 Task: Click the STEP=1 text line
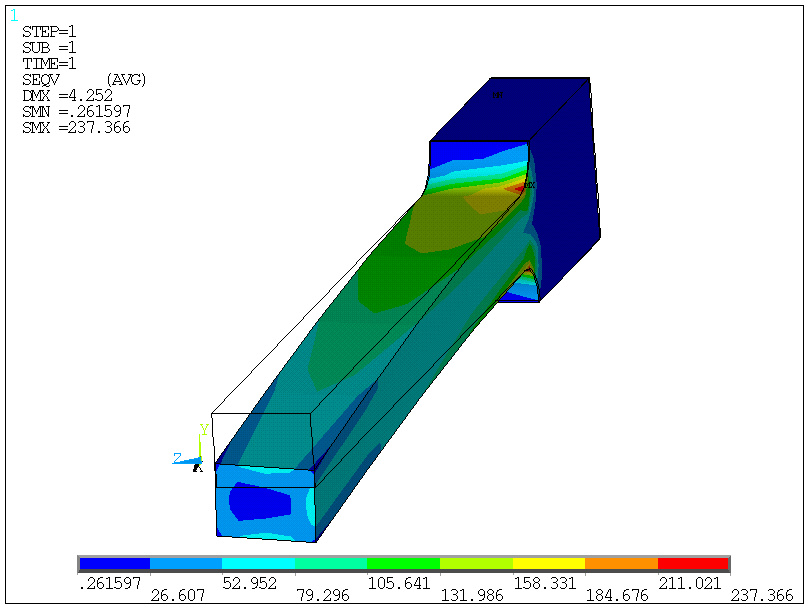pos(49,32)
